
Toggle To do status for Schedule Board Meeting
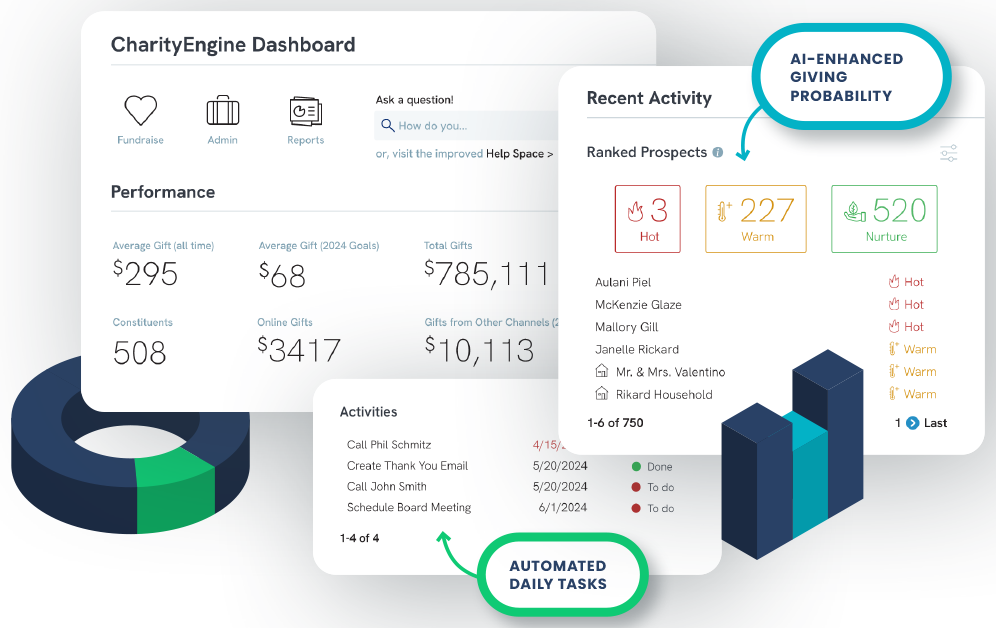coord(636,508)
